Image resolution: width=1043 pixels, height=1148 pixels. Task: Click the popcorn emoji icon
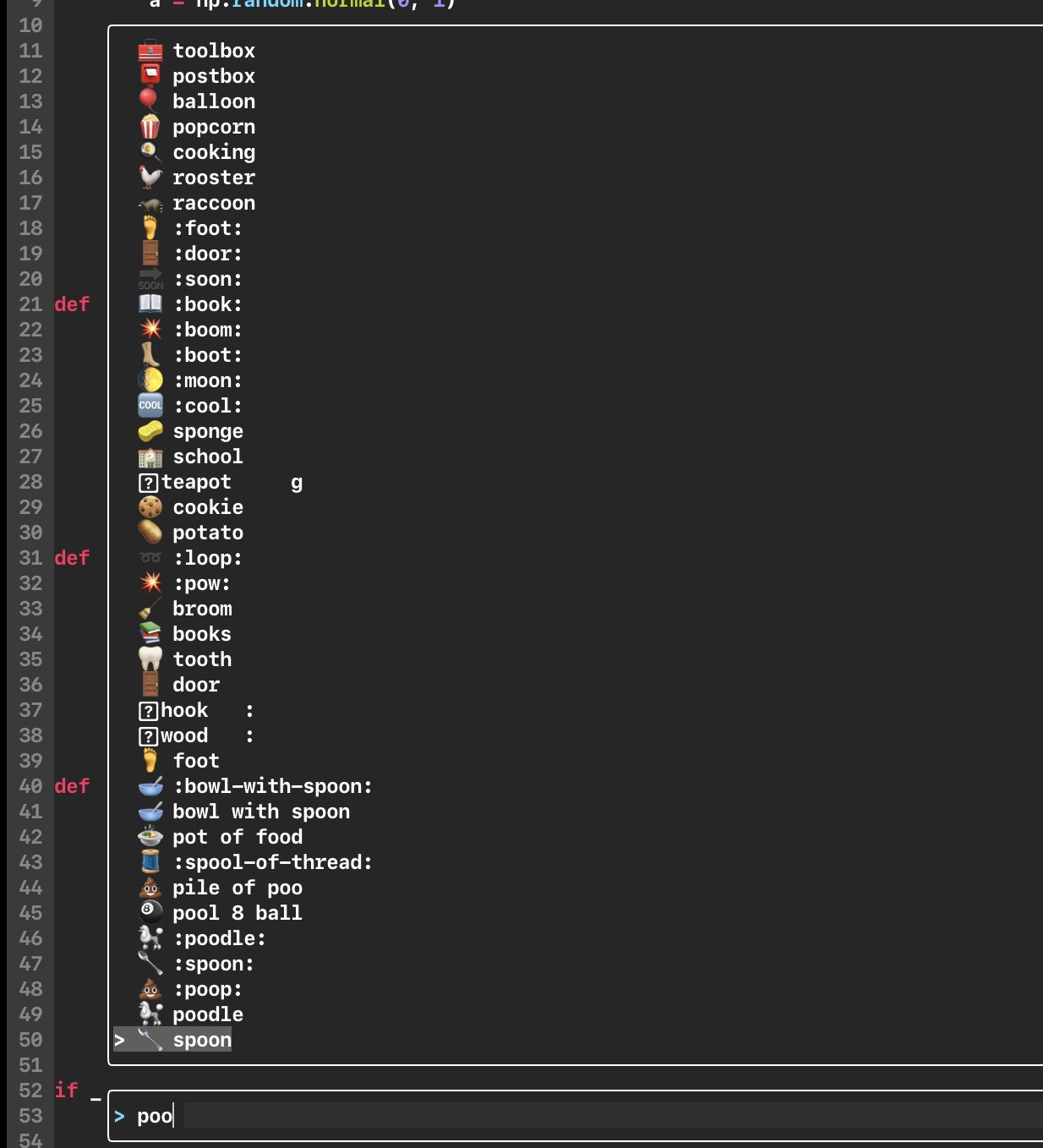(x=150, y=127)
